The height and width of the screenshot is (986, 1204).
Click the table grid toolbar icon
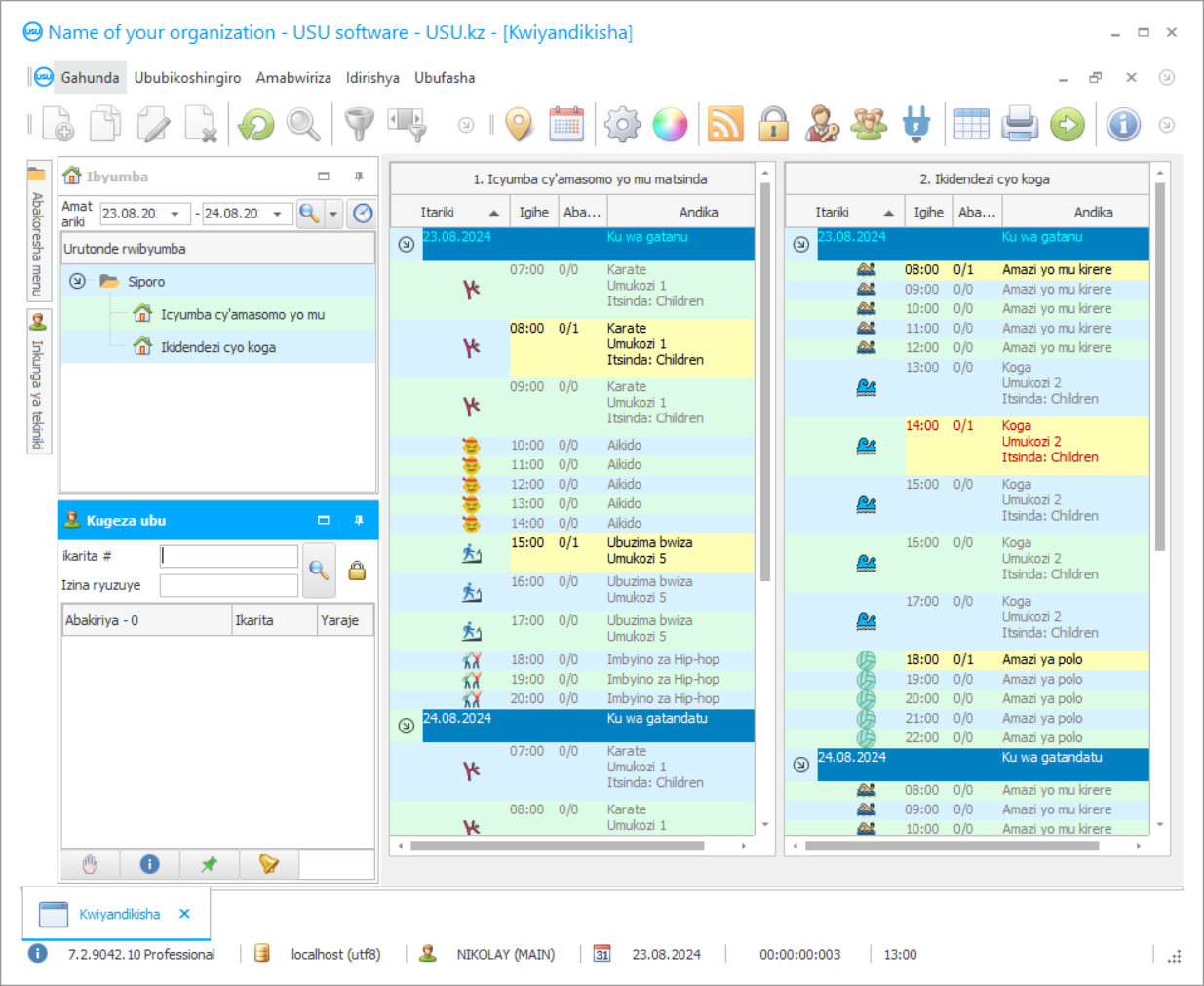click(x=971, y=125)
